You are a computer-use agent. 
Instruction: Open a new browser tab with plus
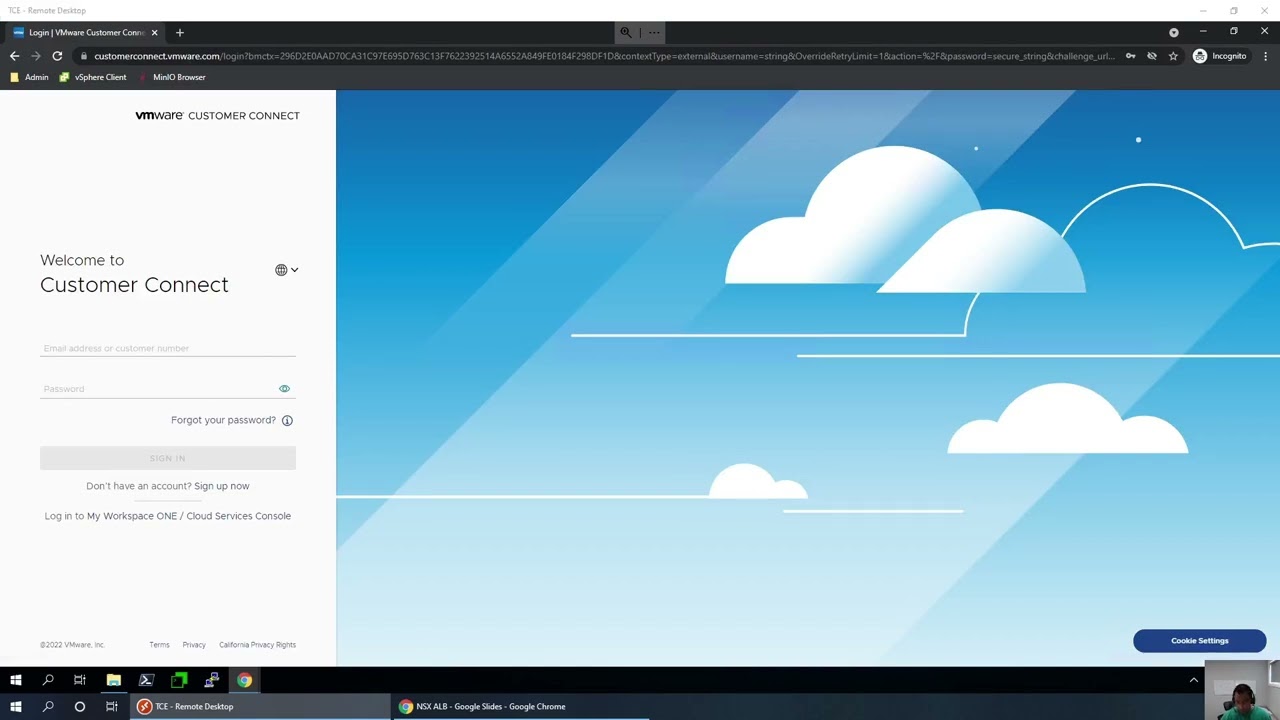180,32
